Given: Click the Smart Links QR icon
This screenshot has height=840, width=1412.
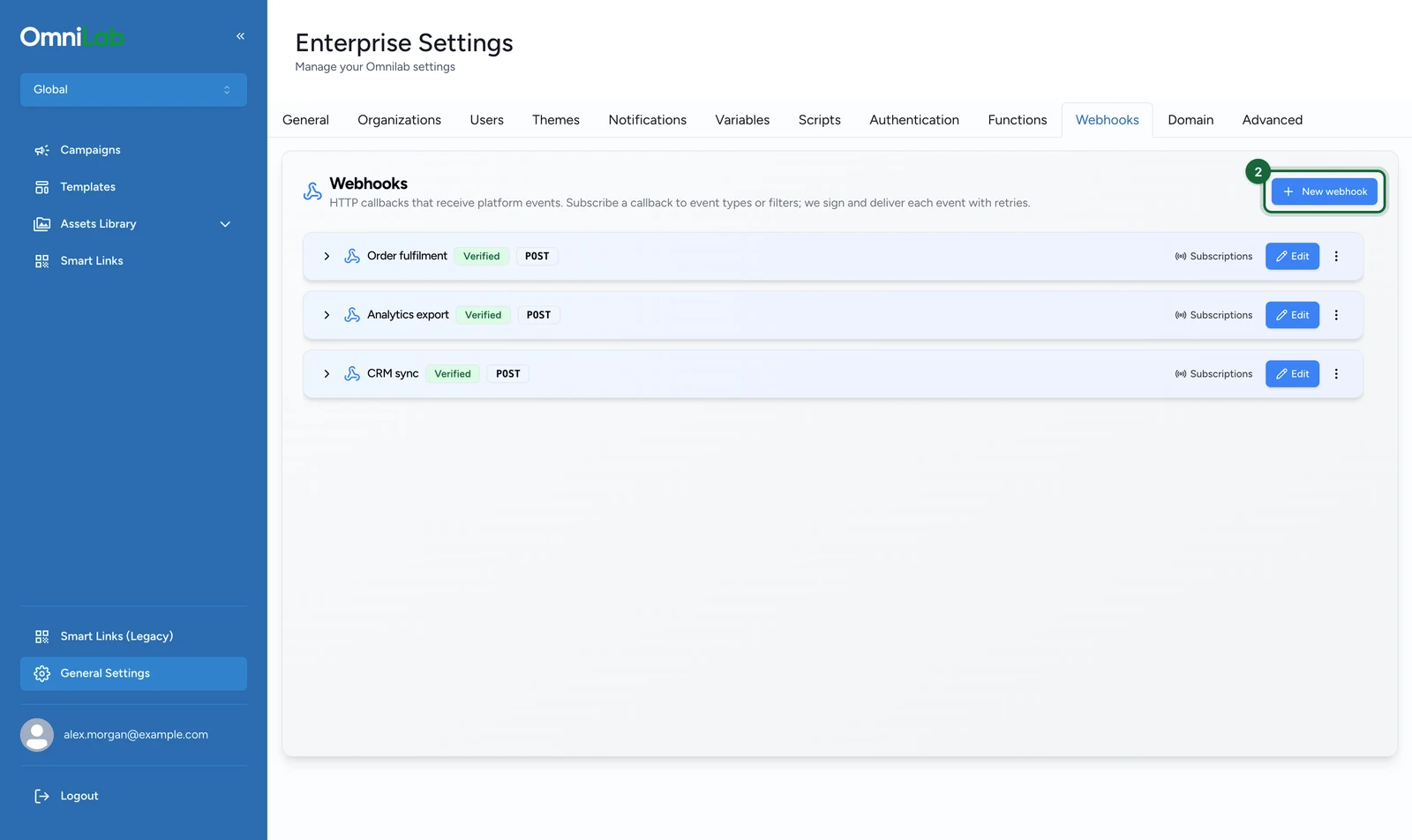Looking at the screenshot, I should point(41,261).
